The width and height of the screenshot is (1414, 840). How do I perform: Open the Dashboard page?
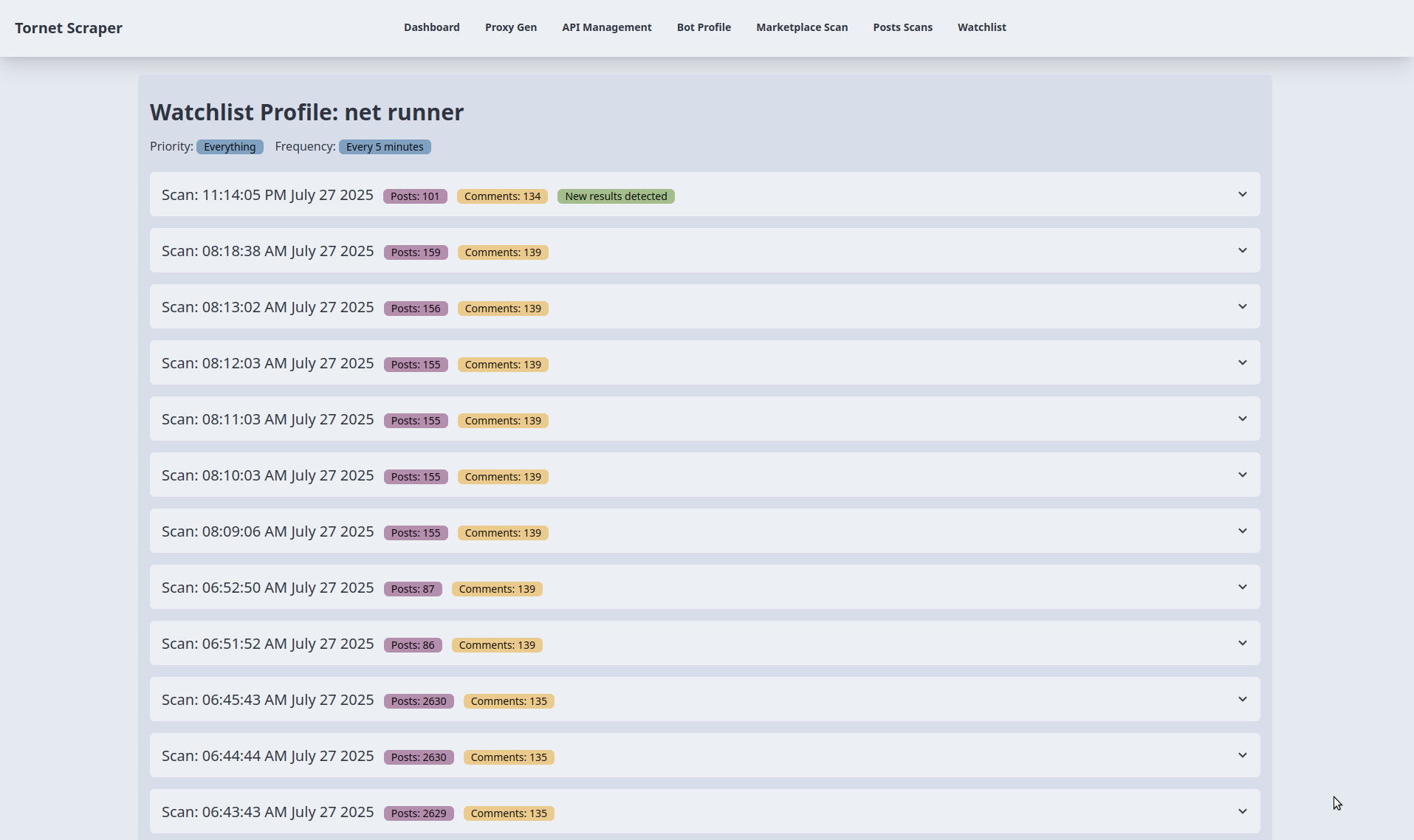click(x=431, y=27)
